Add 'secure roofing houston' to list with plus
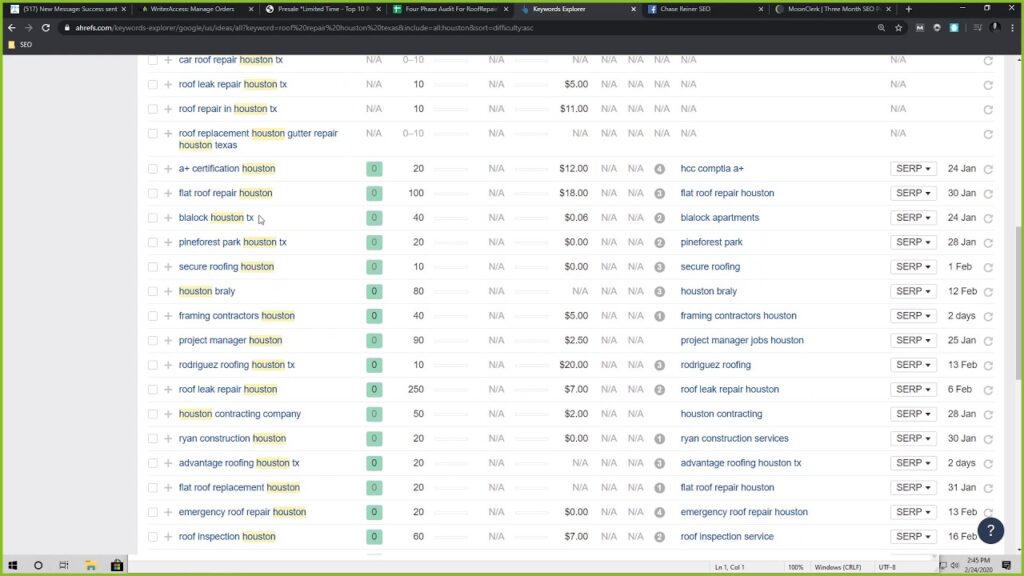 pos(168,267)
